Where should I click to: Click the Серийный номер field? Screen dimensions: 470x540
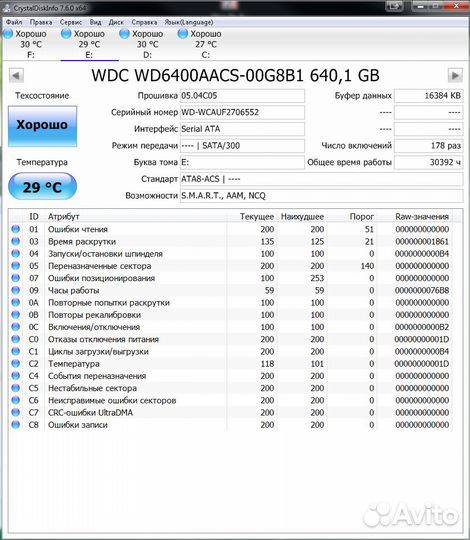(x=242, y=112)
